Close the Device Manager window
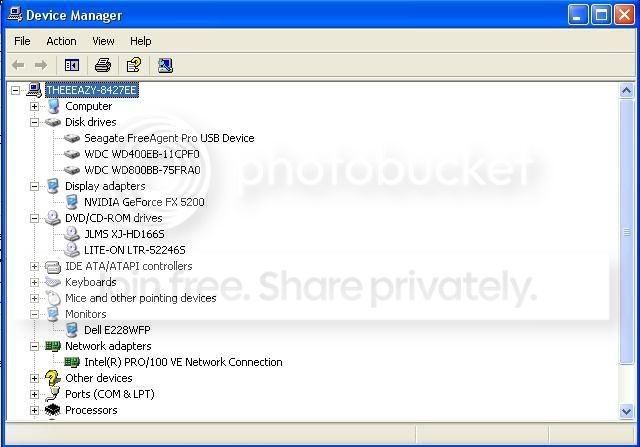 click(x=624, y=15)
